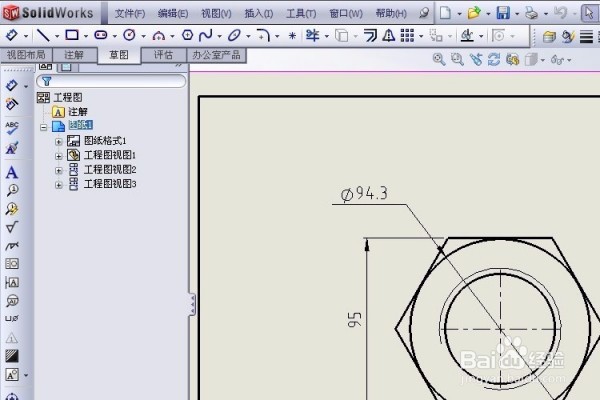Open the 窗口(W) menu

(x=346, y=13)
